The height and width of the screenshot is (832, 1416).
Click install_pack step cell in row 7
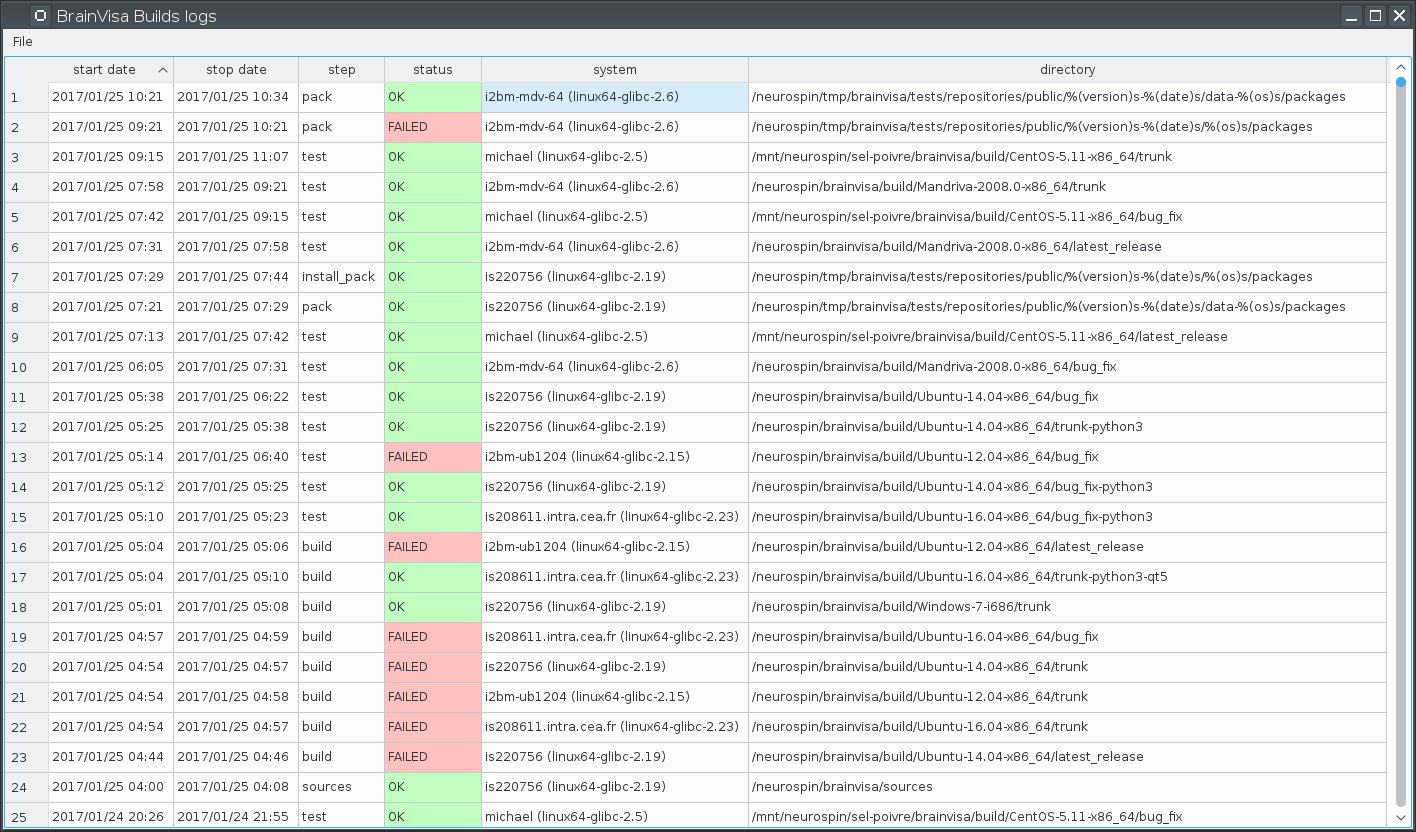coord(341,277)
